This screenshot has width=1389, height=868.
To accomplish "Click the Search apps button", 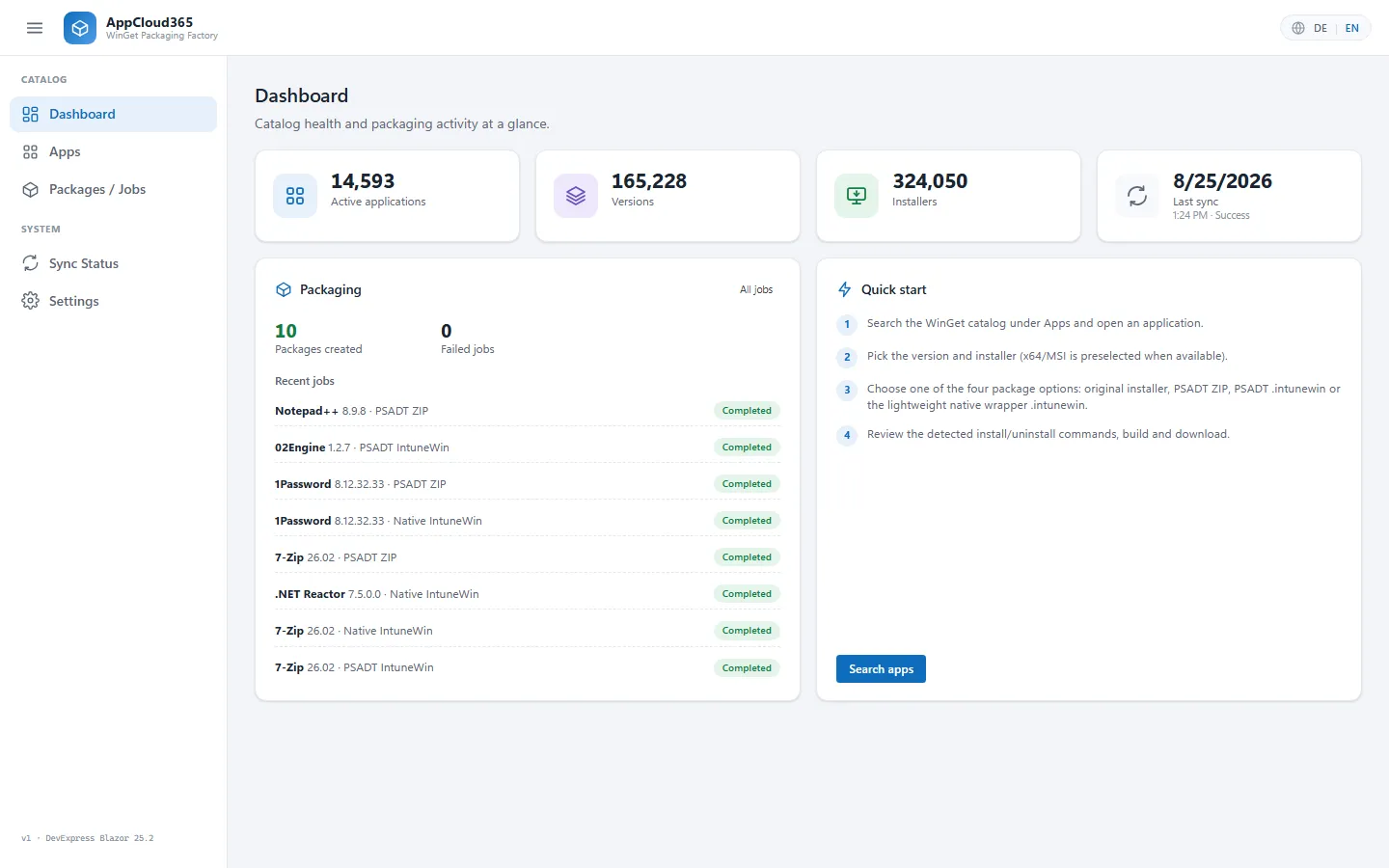I will pyautogui.click(x=881, y=669).
